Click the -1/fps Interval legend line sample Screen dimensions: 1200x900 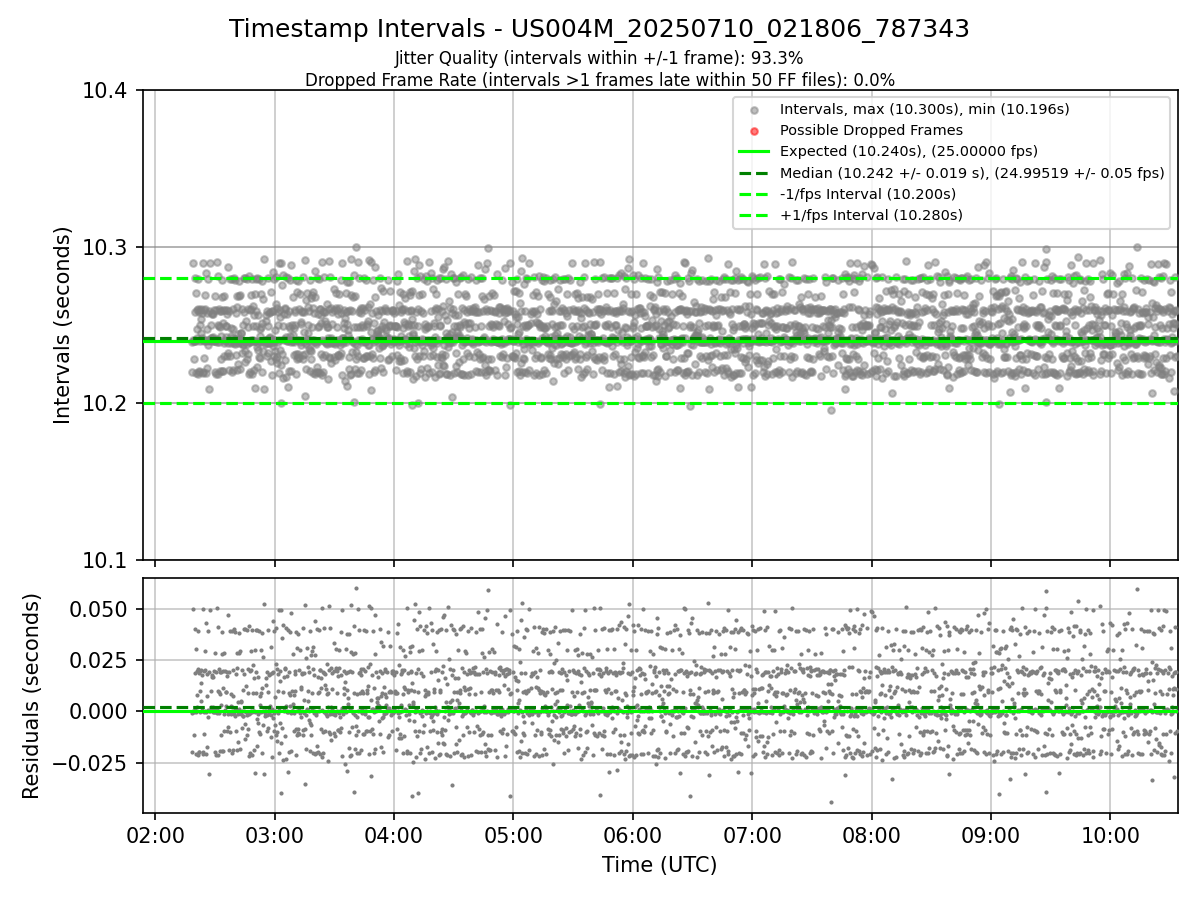[754, 194]
